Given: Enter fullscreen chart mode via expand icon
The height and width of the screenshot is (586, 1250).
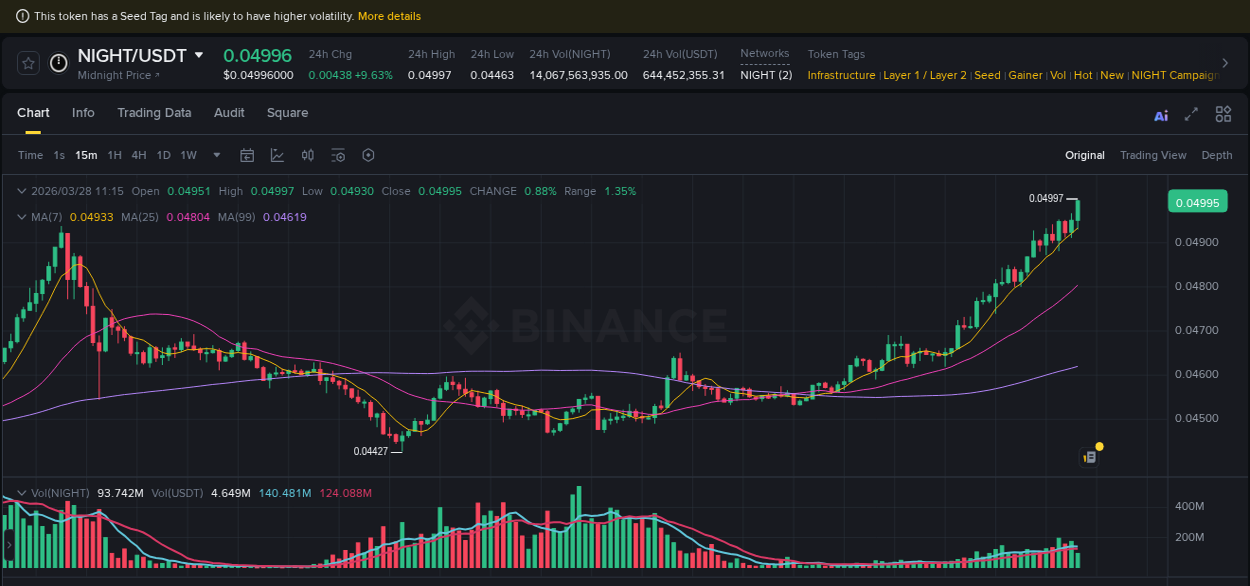Looking at the screenshot, I should (x=1191, y=115).
